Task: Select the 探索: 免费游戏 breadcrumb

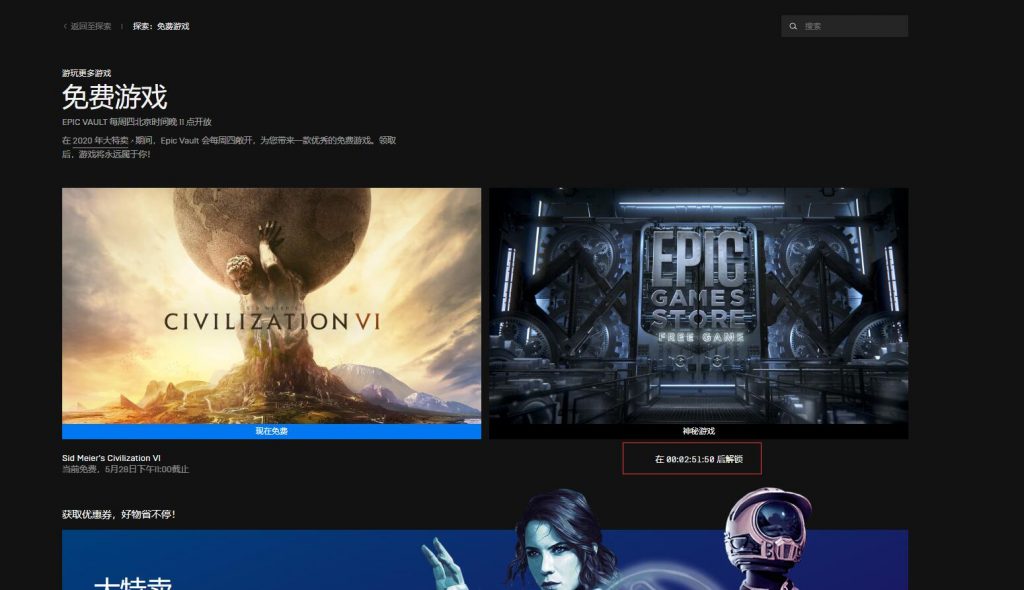Action: tap(161, 27)
